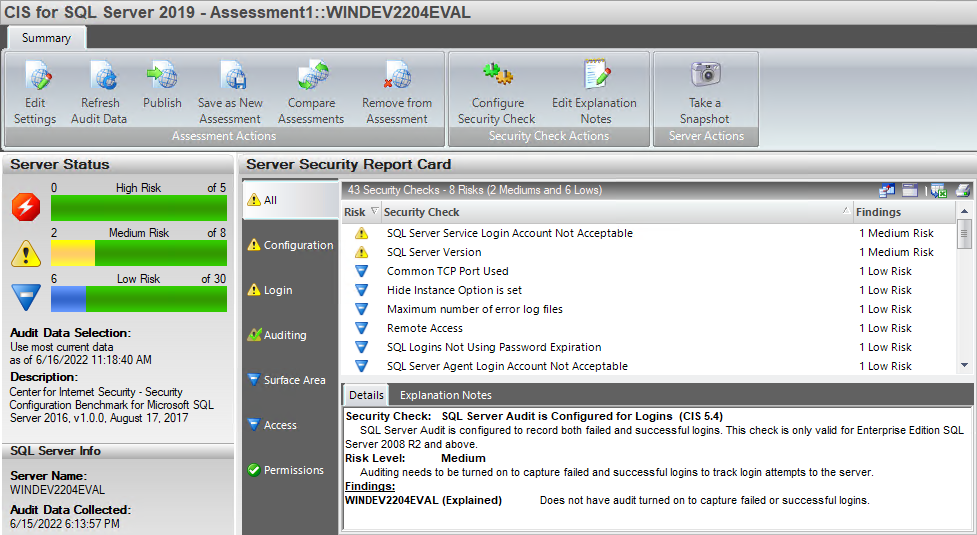
Task: Export report card to Excel icon
Action: click(937, 190)
